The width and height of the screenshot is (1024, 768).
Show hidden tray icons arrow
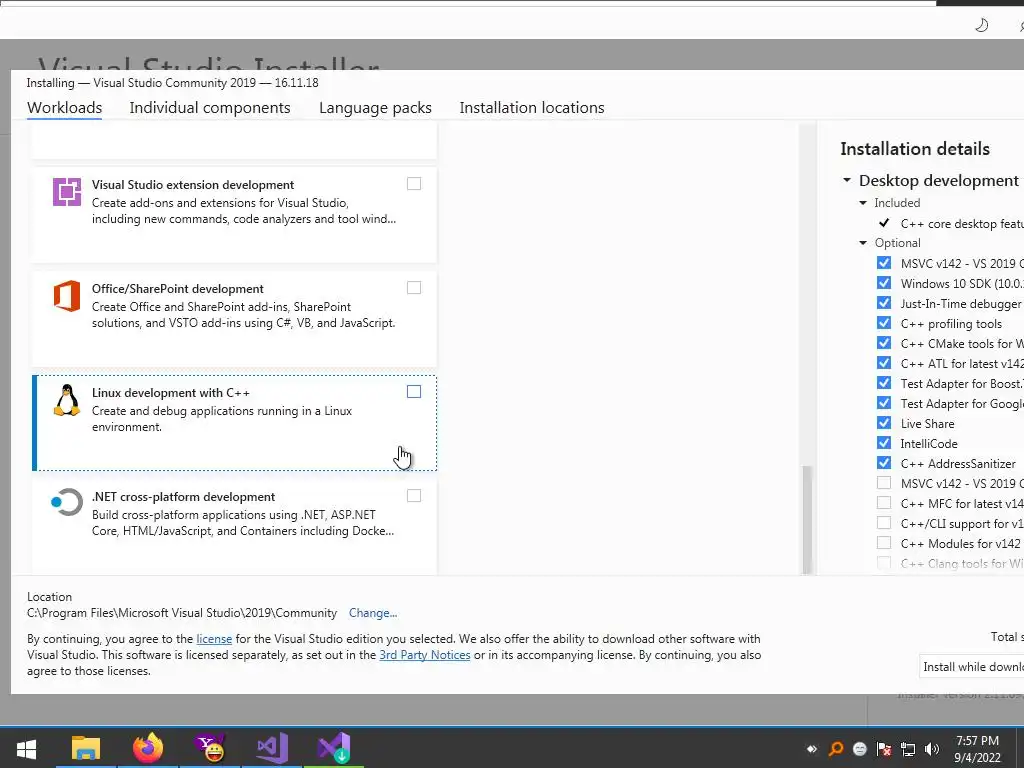[812, 749]
